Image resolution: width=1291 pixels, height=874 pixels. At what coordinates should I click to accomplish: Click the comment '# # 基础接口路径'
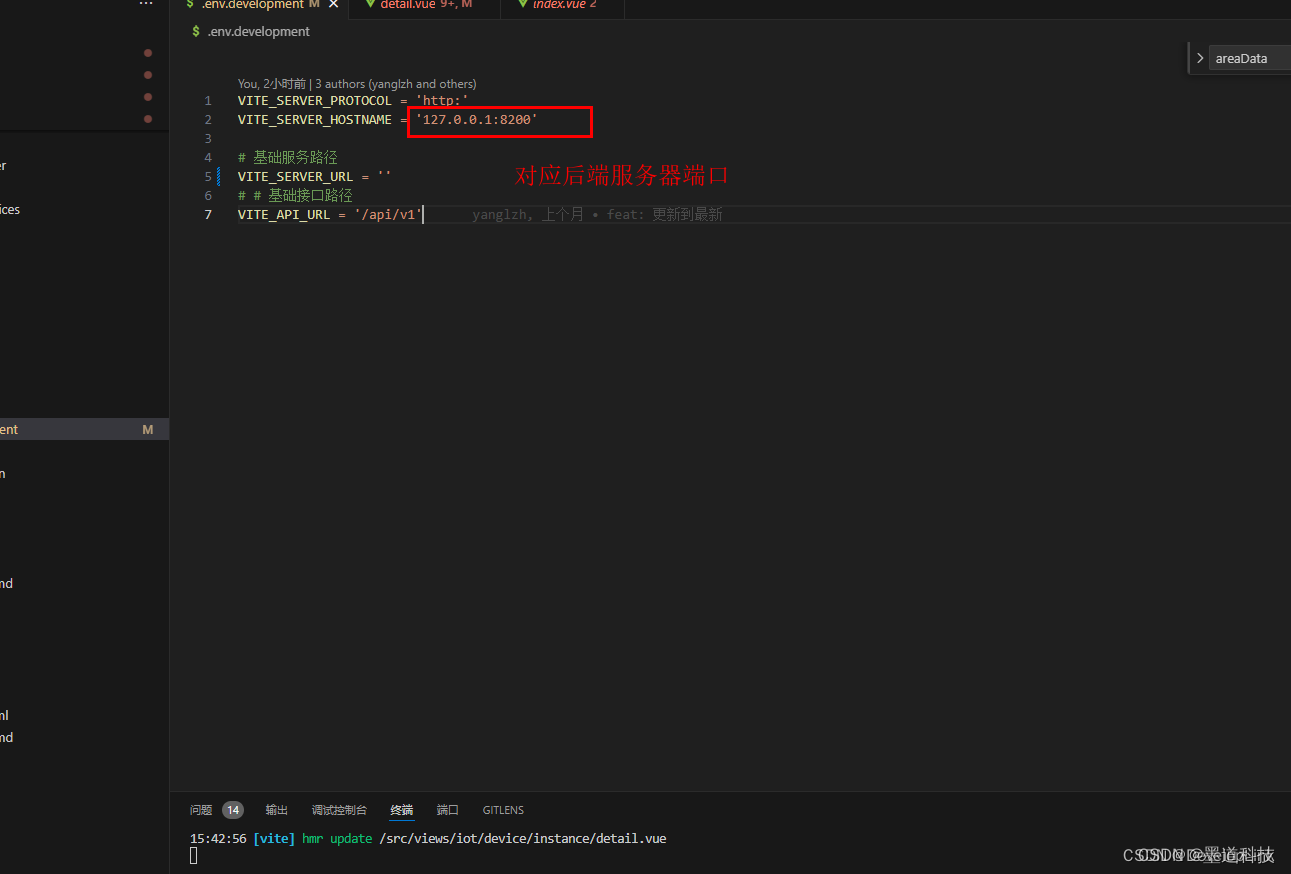coord(295,196)
